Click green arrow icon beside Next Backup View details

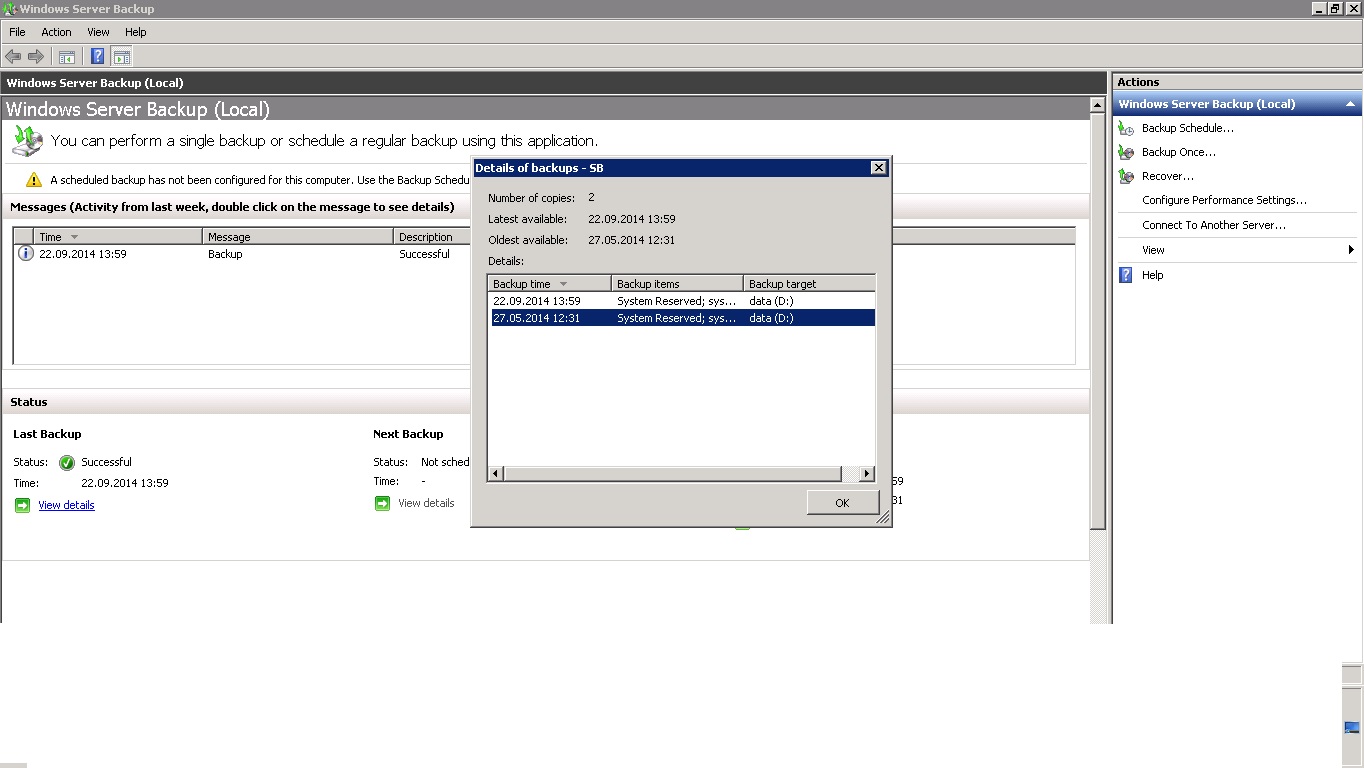[382, 503]
